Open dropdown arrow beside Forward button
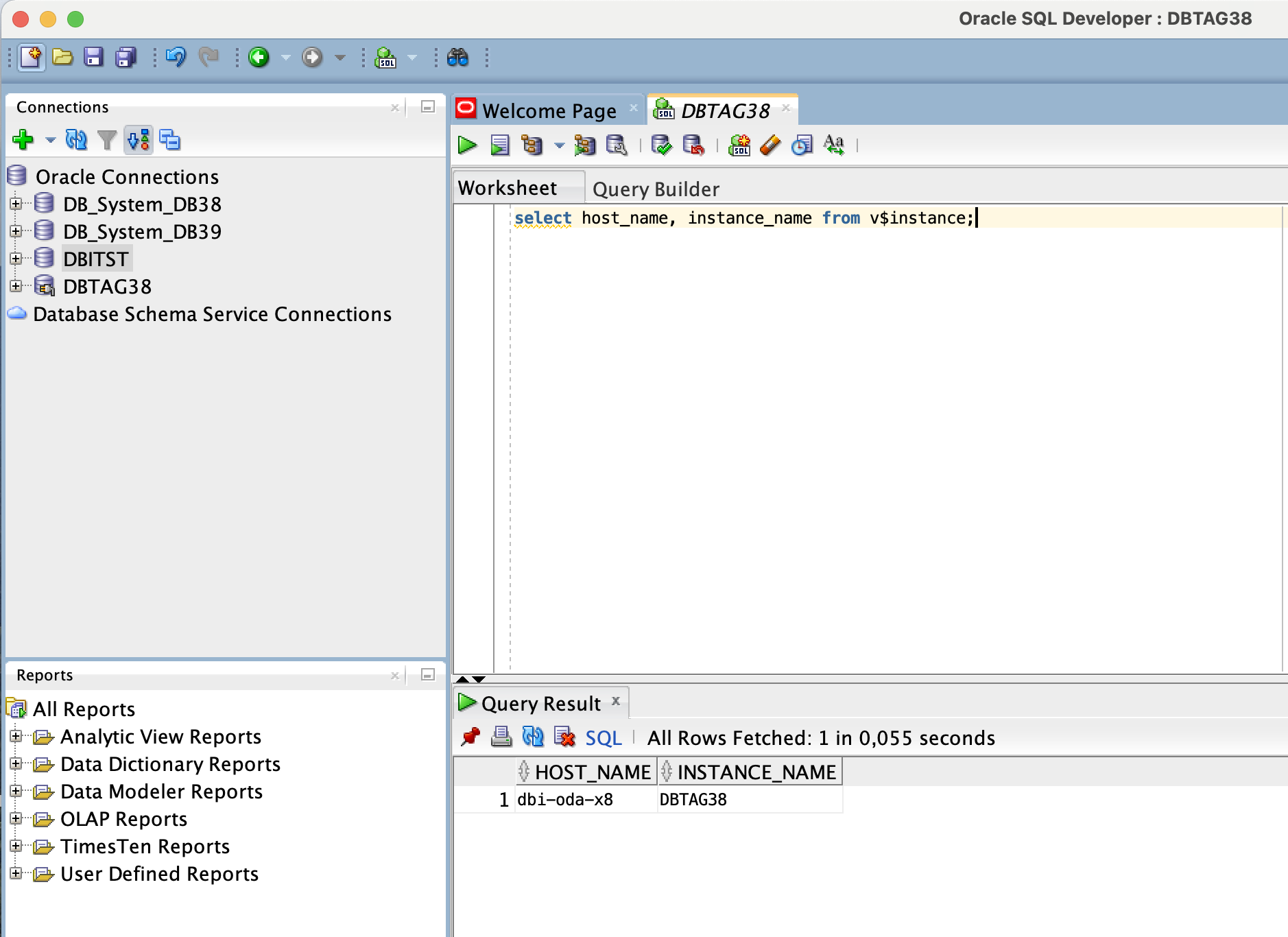The height and width of the screenshot is (937, 1288). click(340, 58)
